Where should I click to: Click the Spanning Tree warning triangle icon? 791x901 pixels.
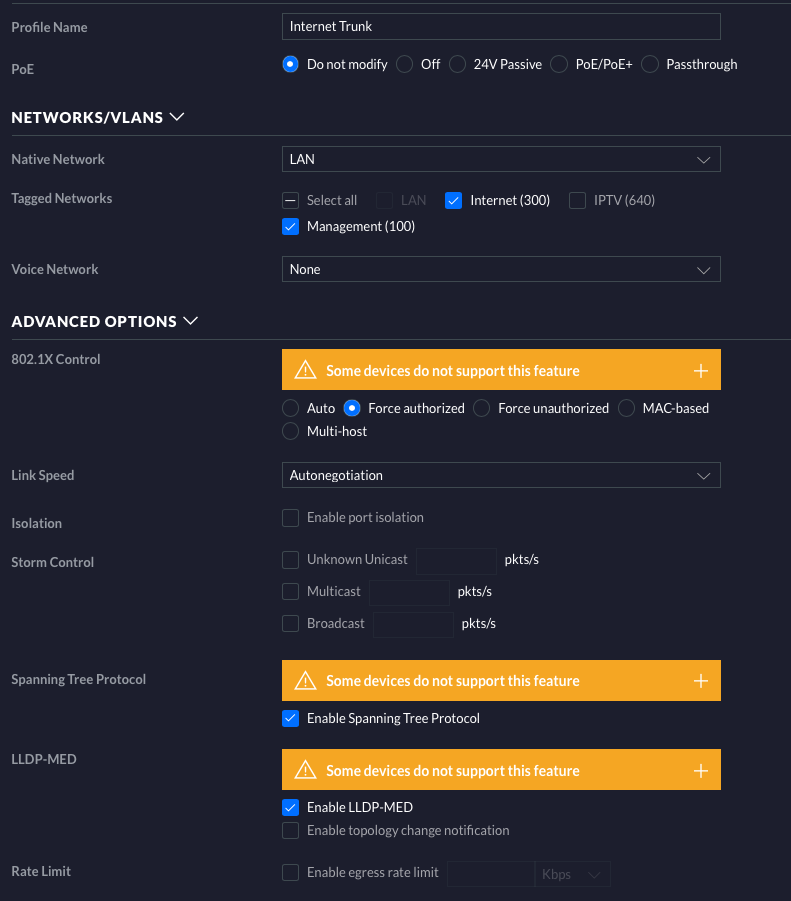click(x=305, y=681)
